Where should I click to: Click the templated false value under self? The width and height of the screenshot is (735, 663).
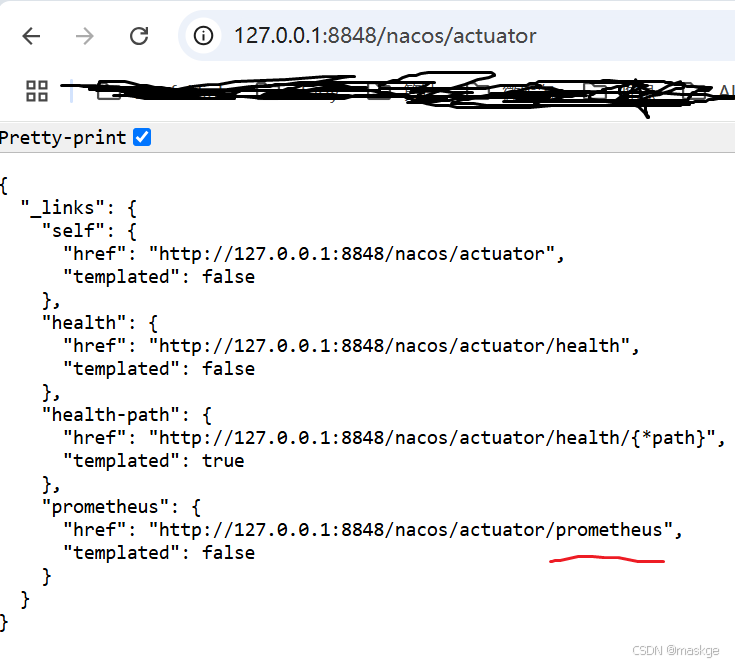229,277
